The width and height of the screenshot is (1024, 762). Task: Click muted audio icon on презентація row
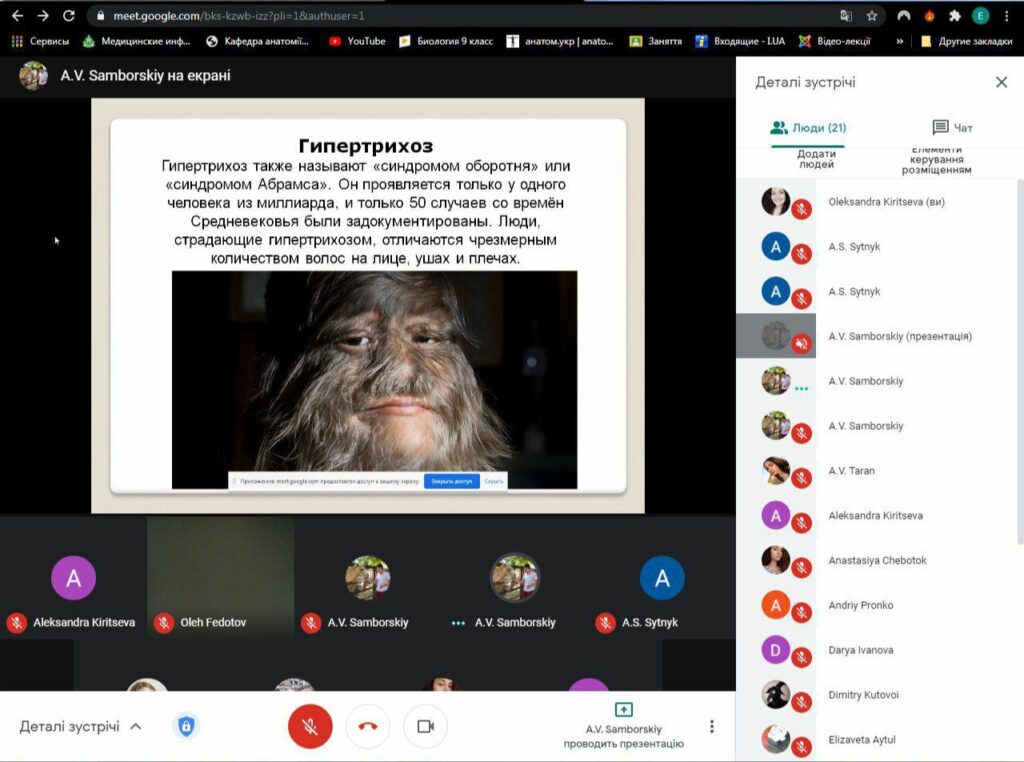tap(802, 344)
